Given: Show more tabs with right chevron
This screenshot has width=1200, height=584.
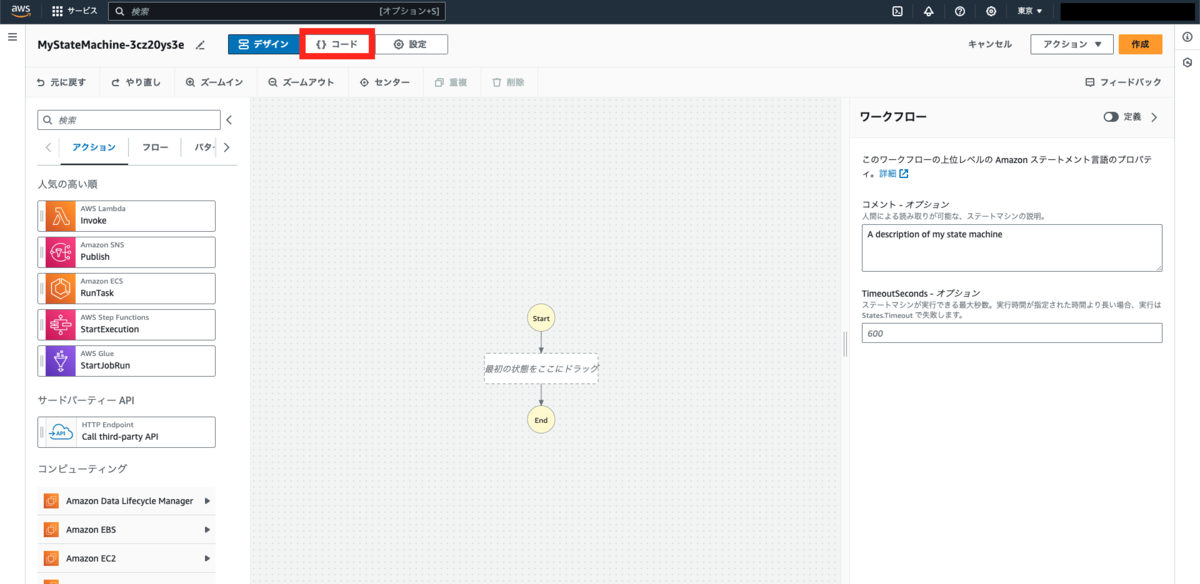Looking at the screenshot, I should [x=227, y=147].
